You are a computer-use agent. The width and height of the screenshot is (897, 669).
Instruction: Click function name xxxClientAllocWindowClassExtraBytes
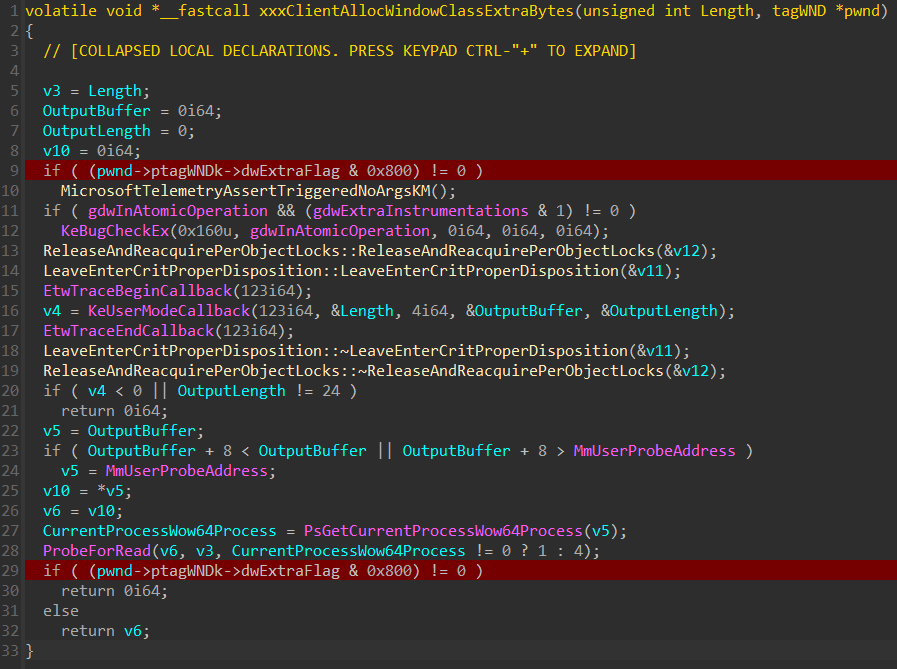[416, 11]
